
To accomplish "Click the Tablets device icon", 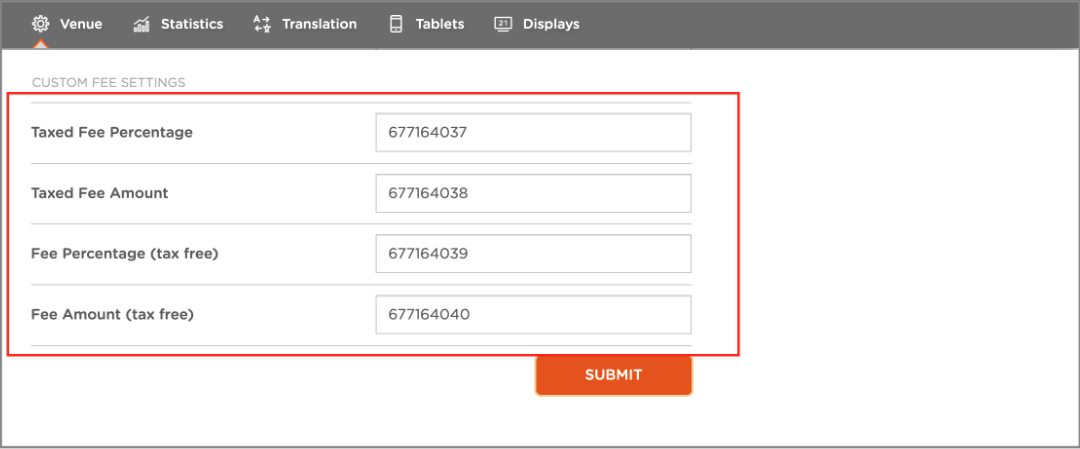I will (396, 24).
